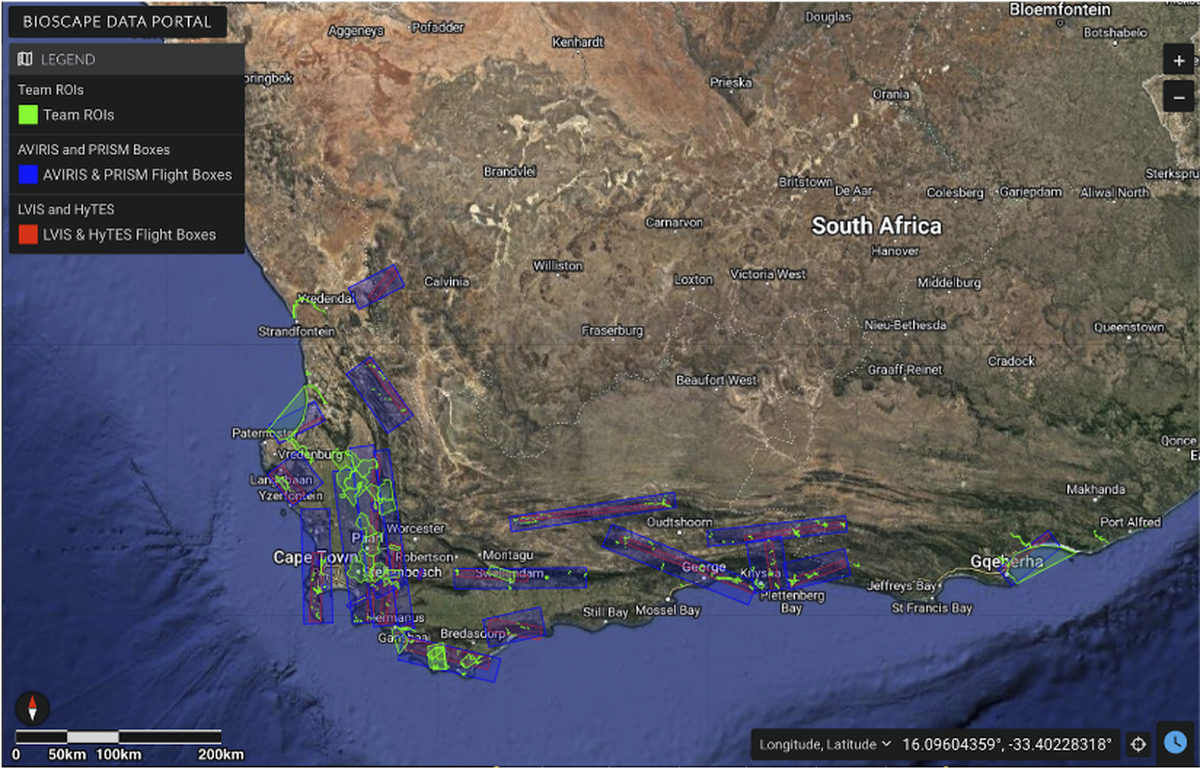
Task: Click the 'Graaff-Reinet' town label
Action: point(904,370)
